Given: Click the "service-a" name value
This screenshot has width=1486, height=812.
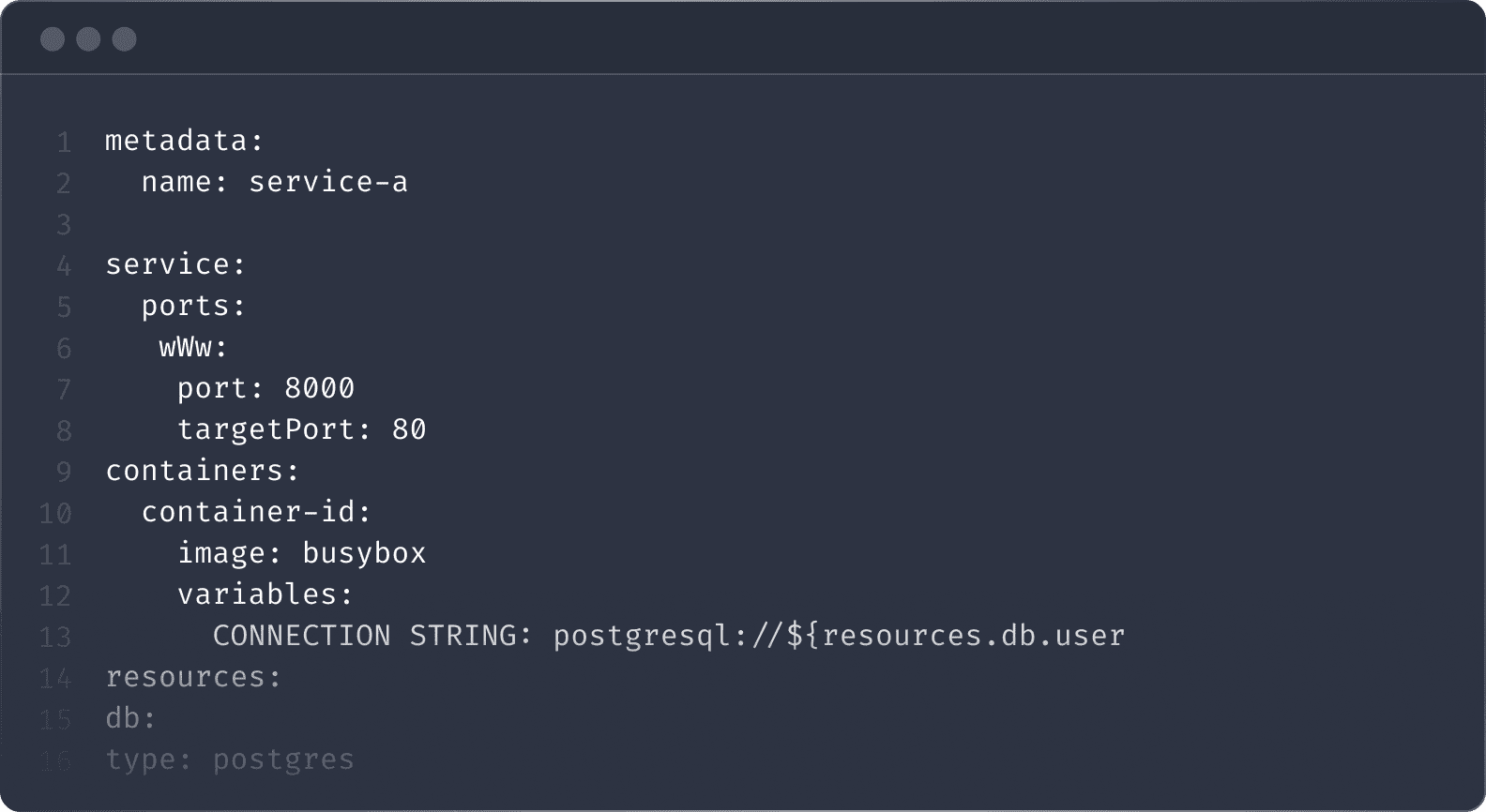Looking at the screenshot, I should click(328, 182).
